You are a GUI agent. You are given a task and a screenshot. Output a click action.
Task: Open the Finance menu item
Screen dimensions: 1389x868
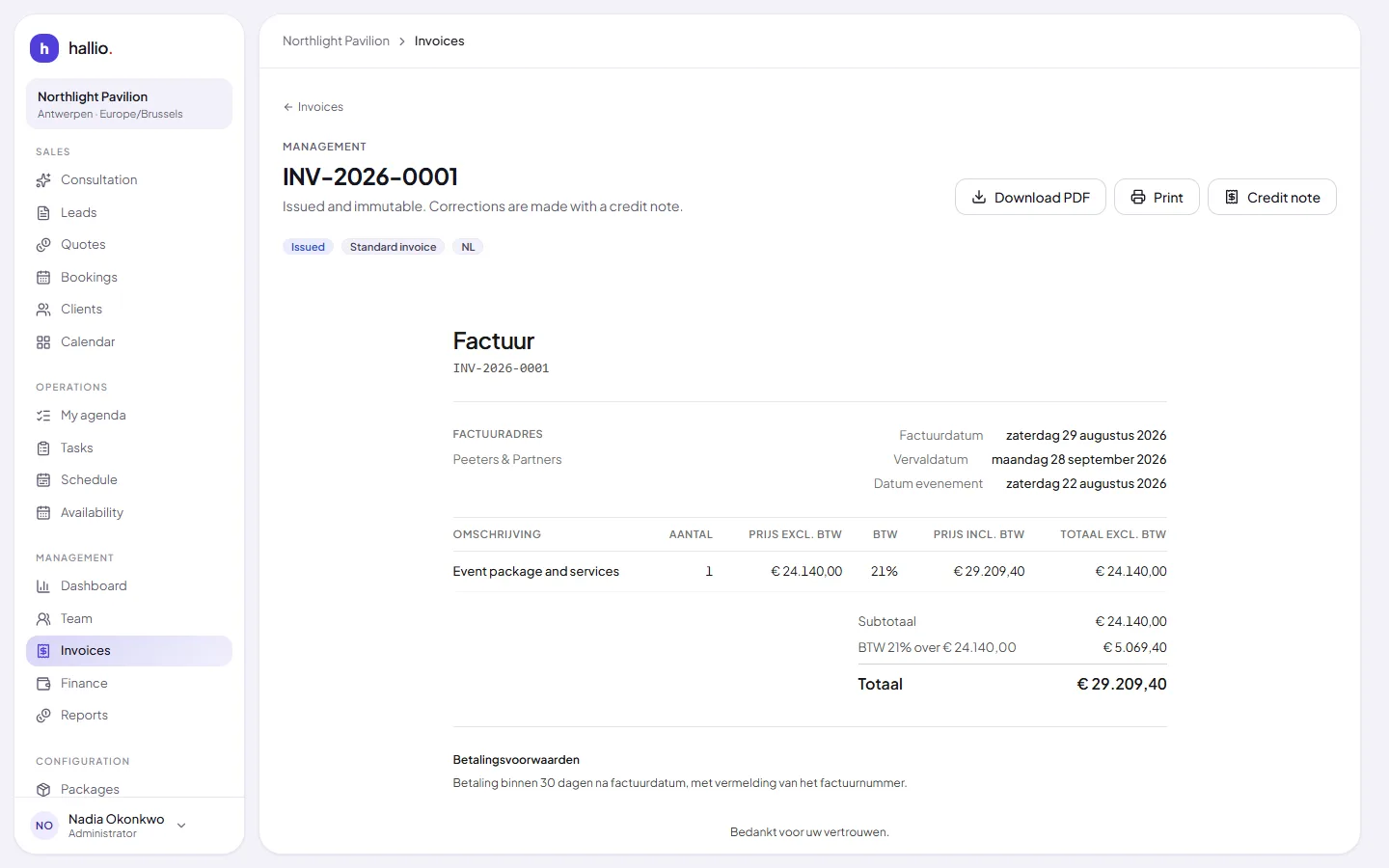pos(129,684)
